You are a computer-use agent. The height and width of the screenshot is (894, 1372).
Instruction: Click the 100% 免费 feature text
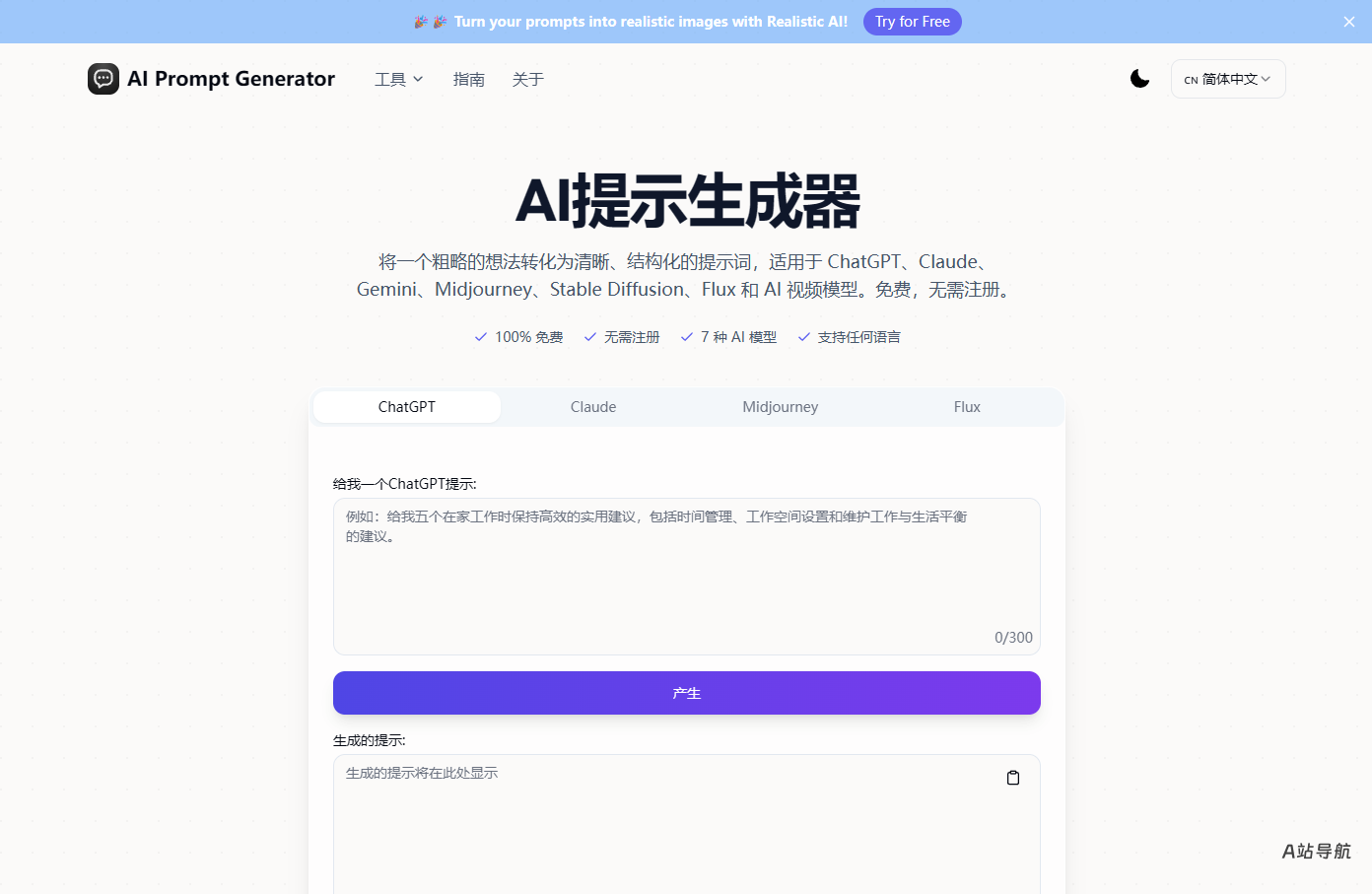[528, 337]
